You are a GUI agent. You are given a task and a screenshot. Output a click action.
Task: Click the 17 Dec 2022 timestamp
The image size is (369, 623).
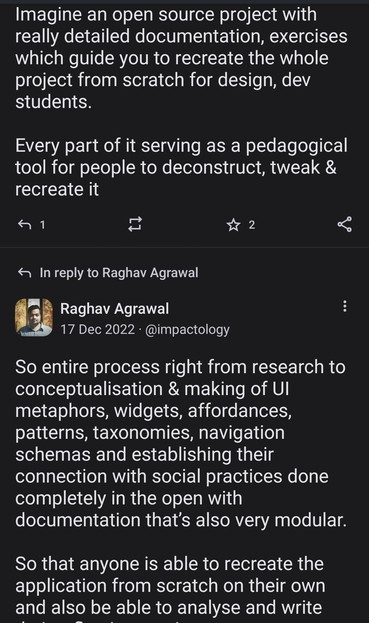[x=97, y=329]
